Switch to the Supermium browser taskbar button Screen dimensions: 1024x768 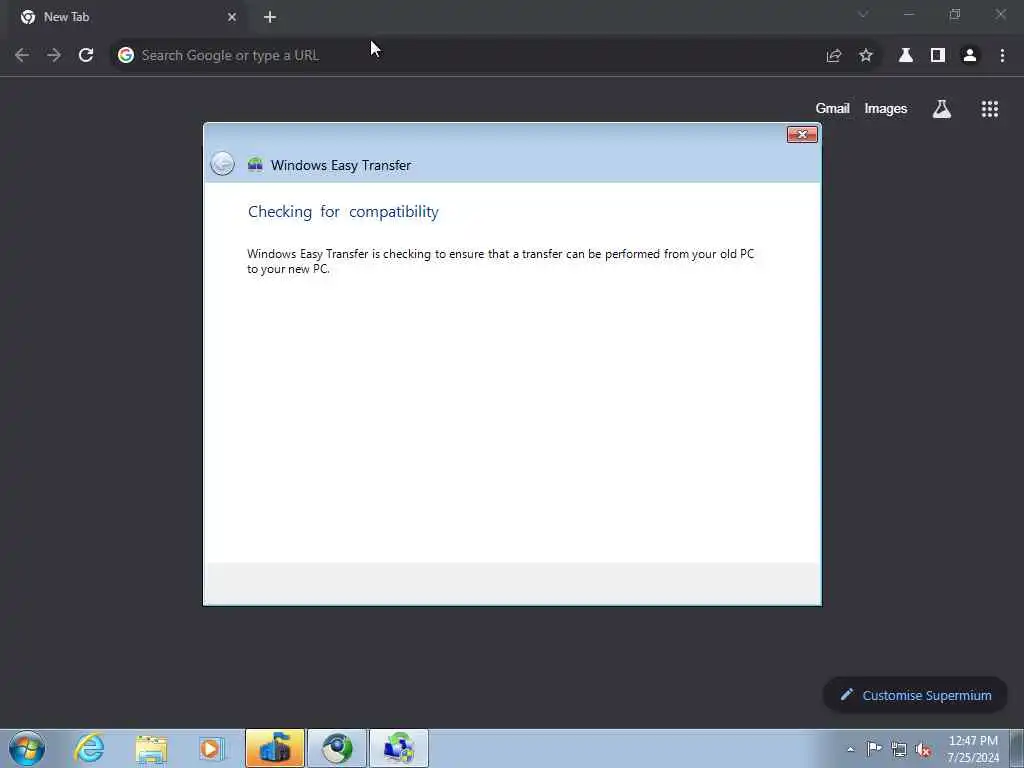(x=337, y=748)
